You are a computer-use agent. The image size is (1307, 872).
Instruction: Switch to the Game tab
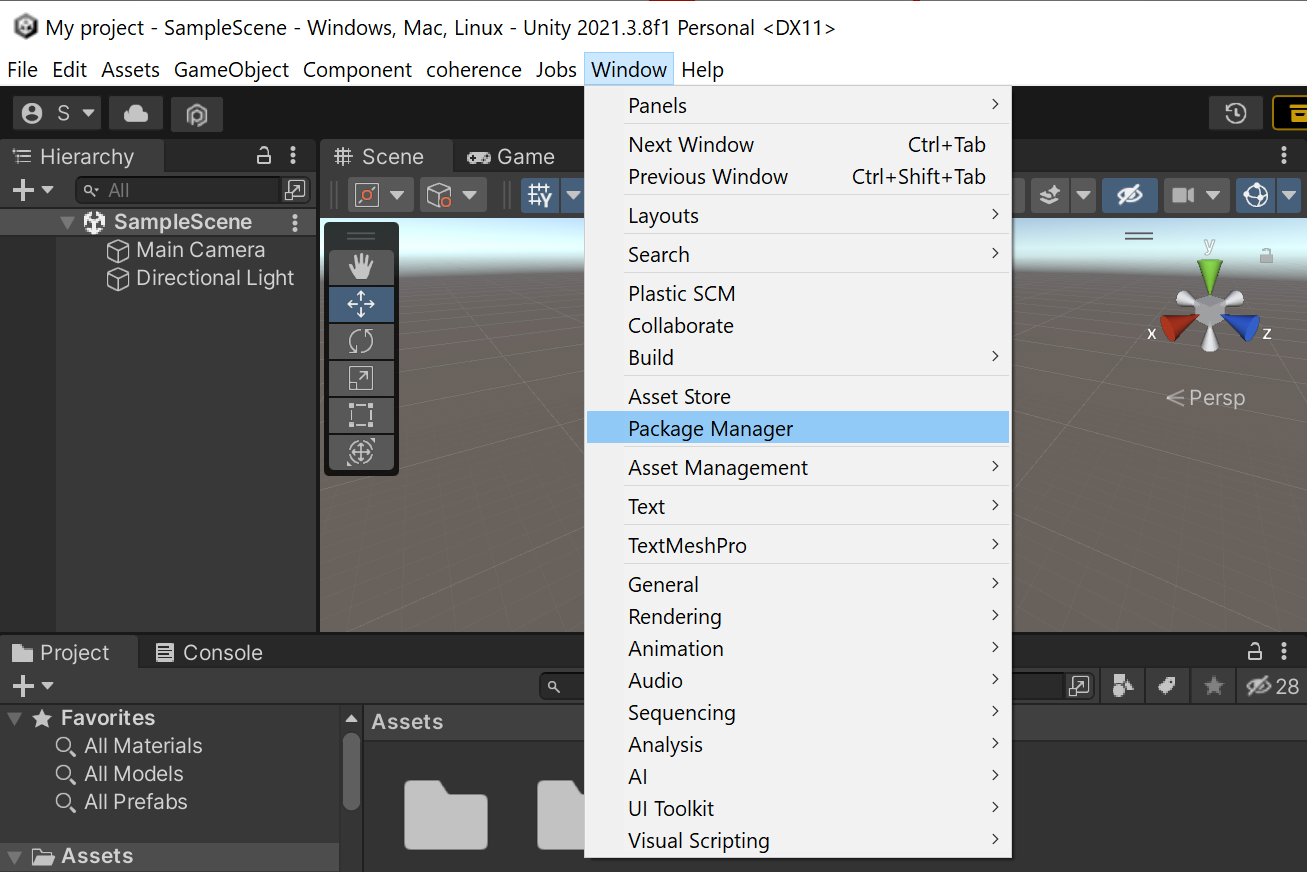pos(511,156)
